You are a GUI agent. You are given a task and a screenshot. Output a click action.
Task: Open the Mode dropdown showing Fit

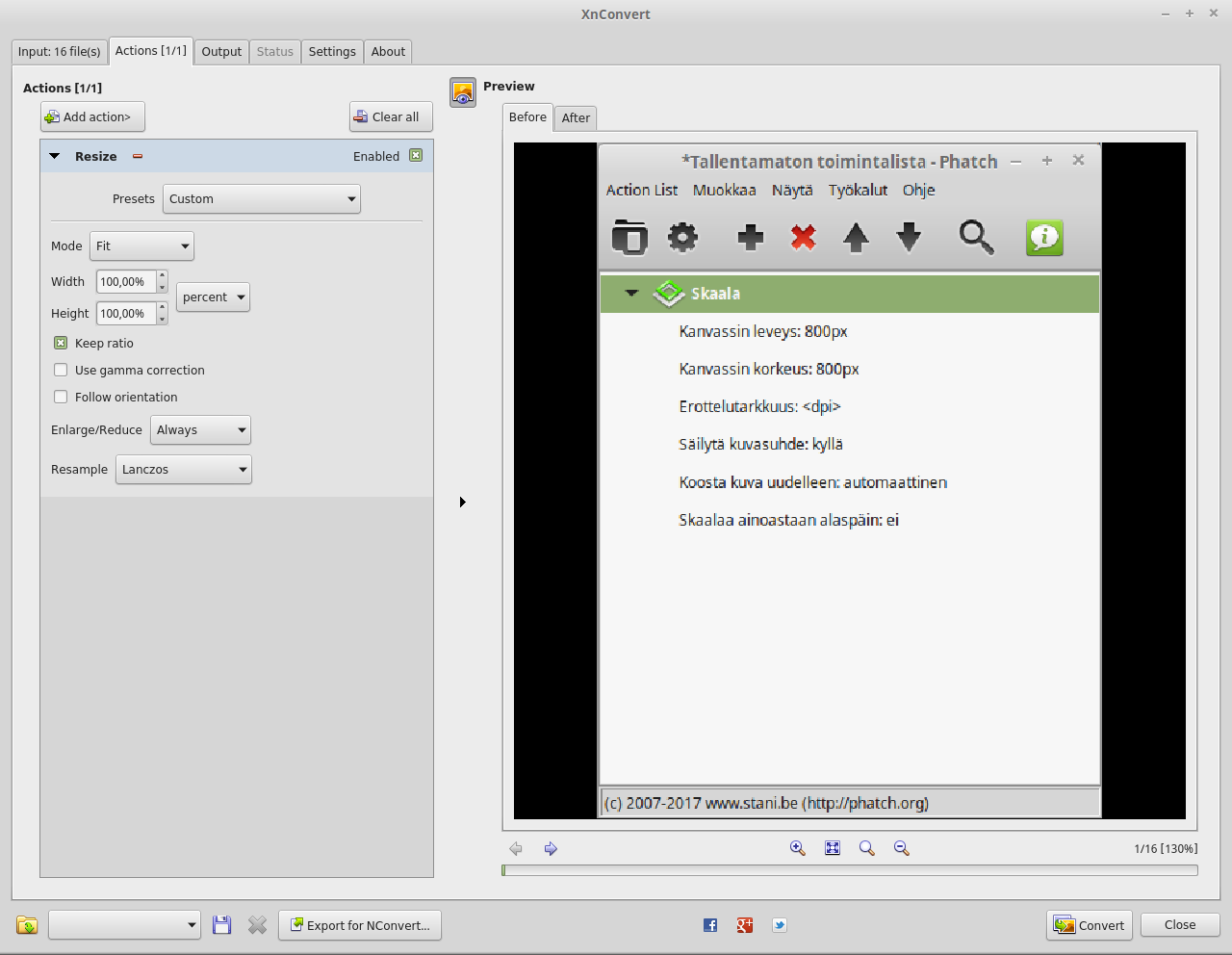click(141, 246)
